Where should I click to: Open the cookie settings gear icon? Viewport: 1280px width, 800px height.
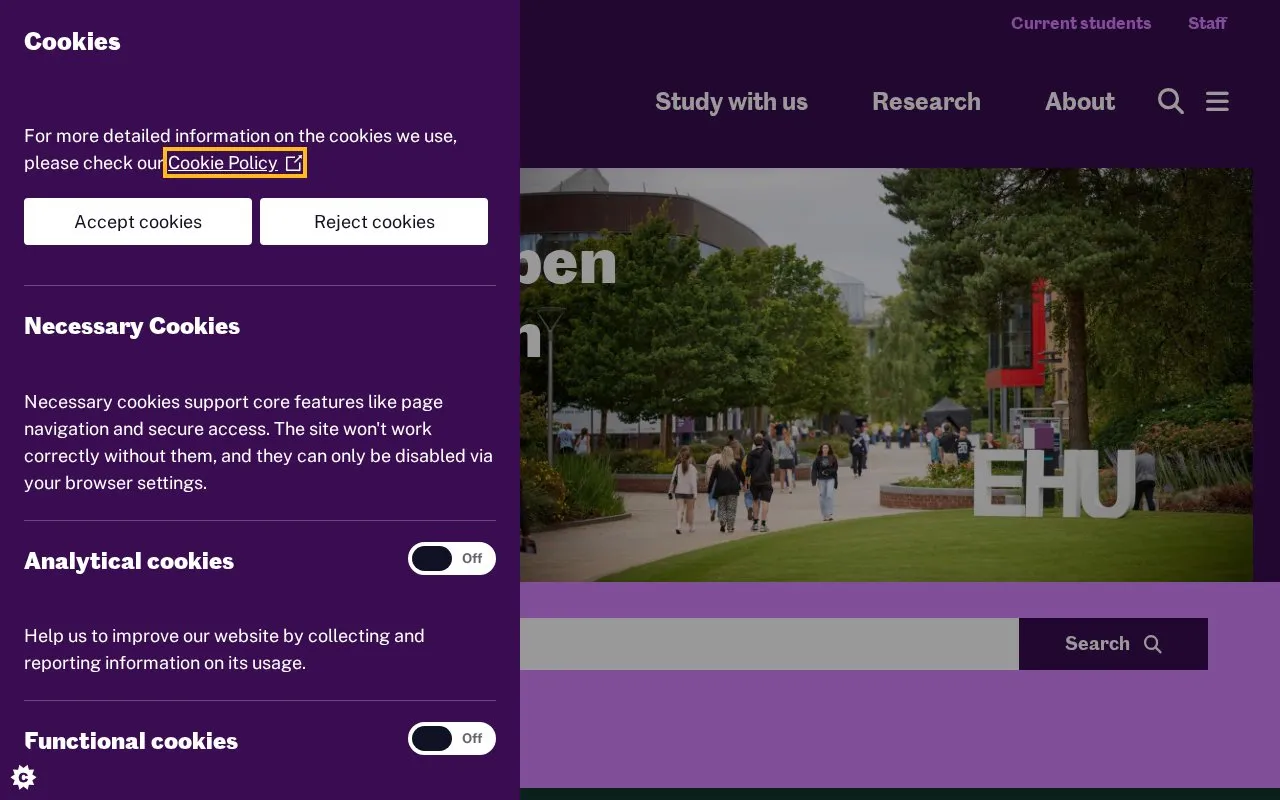tap(24, 777)
